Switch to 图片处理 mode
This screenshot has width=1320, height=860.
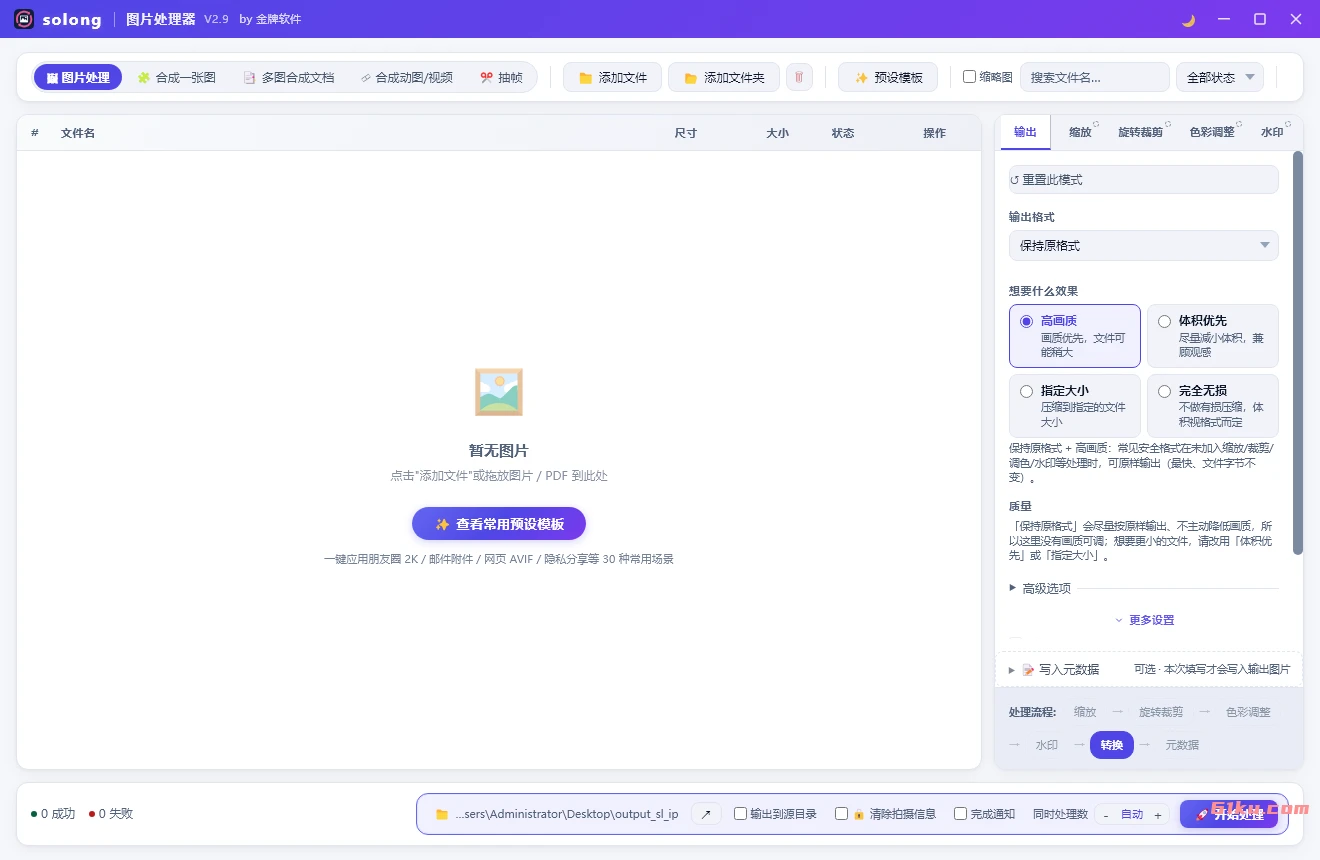pyautogui.click(x=78, y=77)
